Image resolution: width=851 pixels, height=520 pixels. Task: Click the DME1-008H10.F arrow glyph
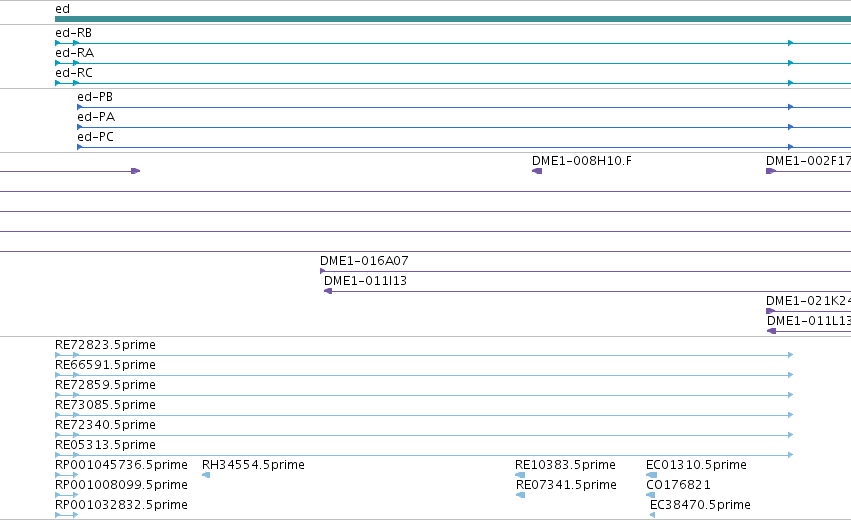pyautogui.click(x=537, y=171)
